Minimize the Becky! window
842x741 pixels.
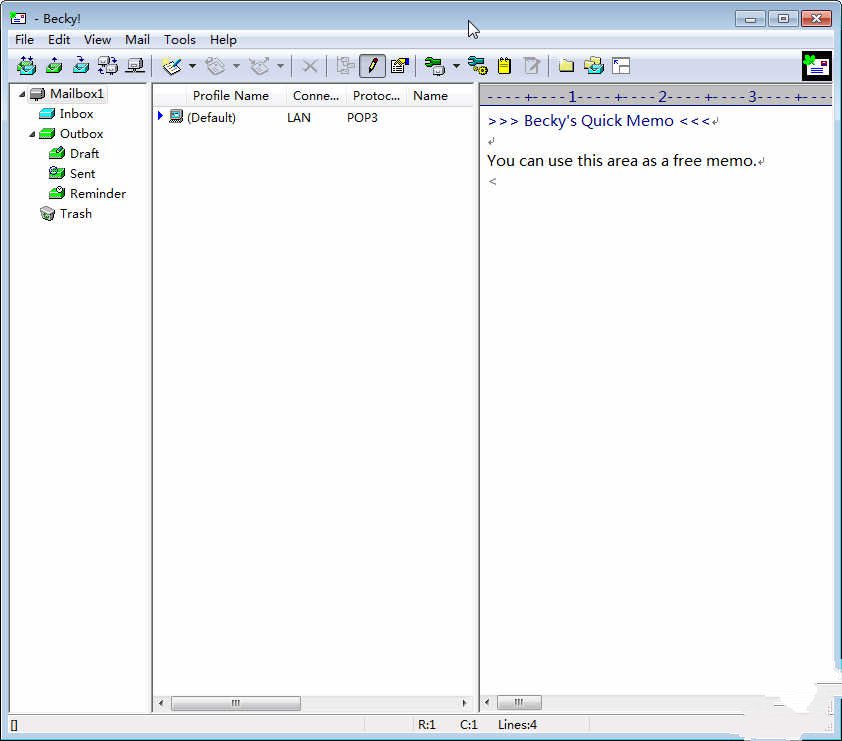[x=750, y=19]
